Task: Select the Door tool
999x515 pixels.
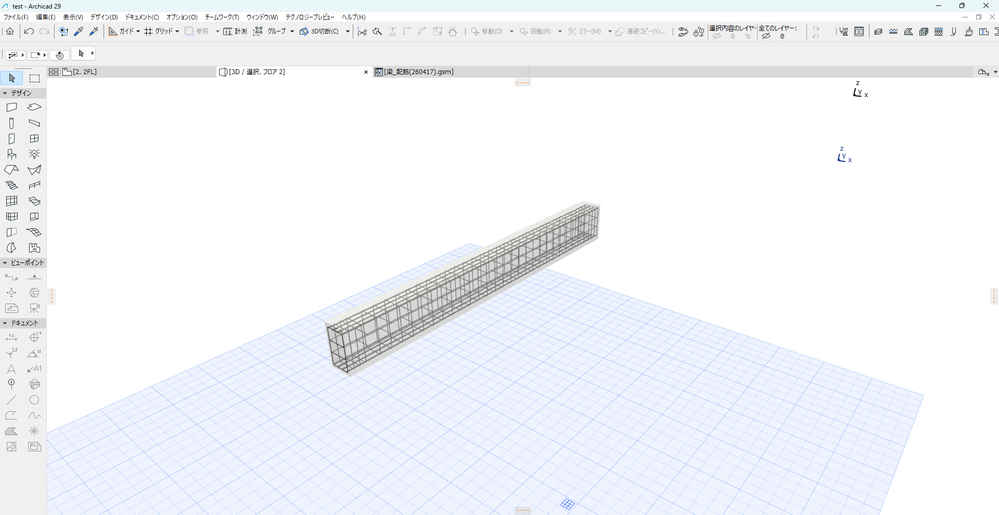Action: pyautogui.click(x=11, y=138)
